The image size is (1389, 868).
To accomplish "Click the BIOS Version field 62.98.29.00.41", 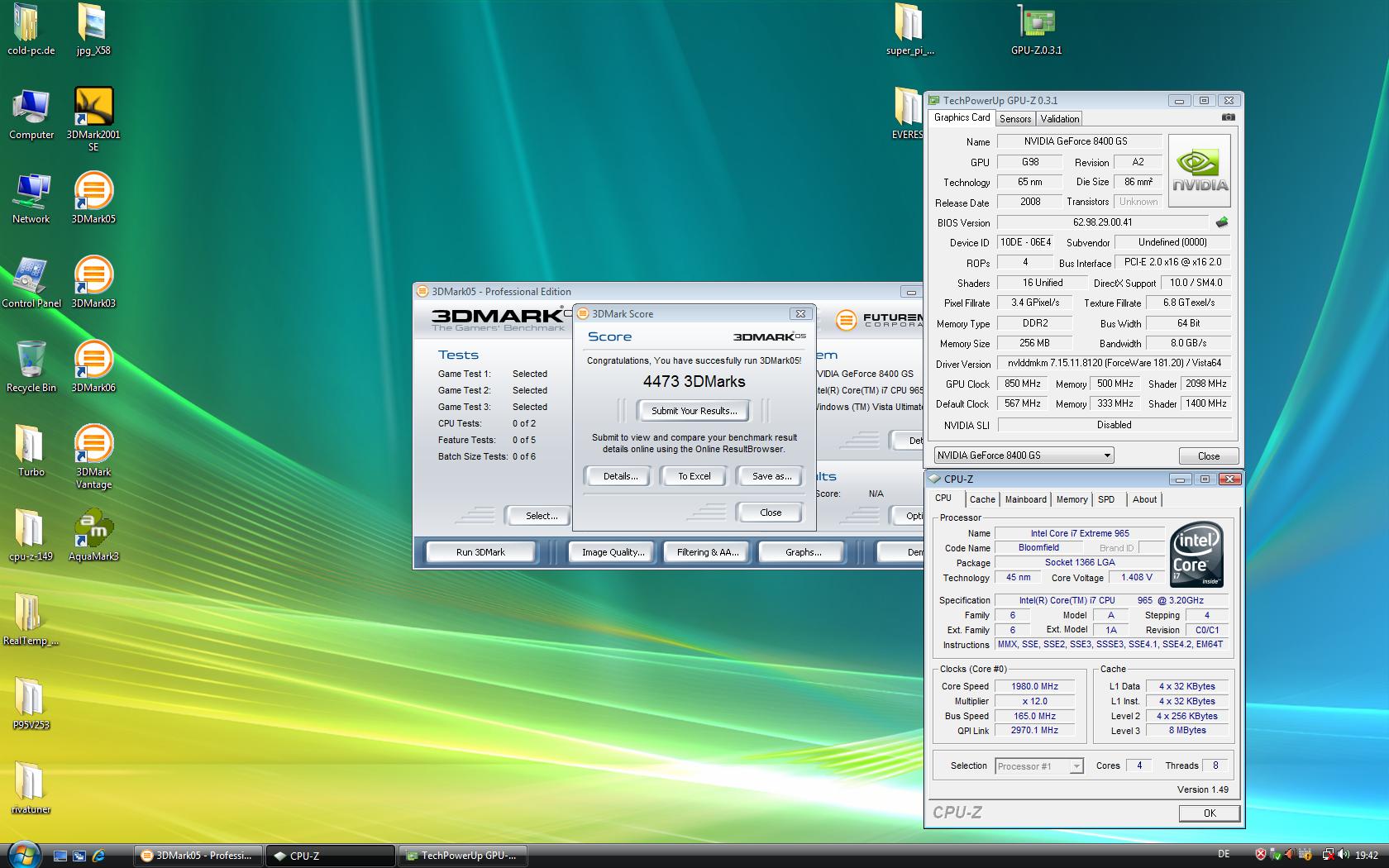I will 1103,222.
